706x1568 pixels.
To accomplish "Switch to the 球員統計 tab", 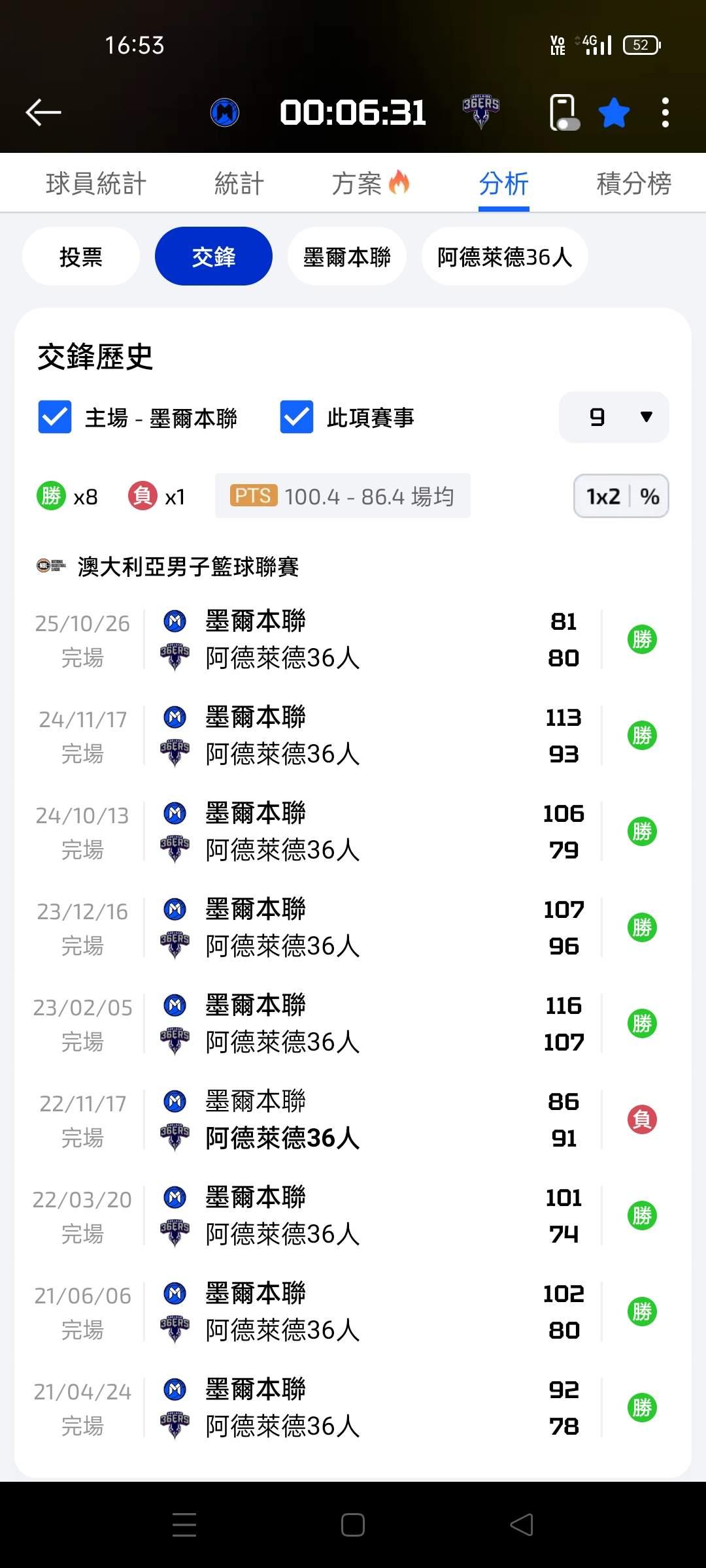I will pos(96,184).
